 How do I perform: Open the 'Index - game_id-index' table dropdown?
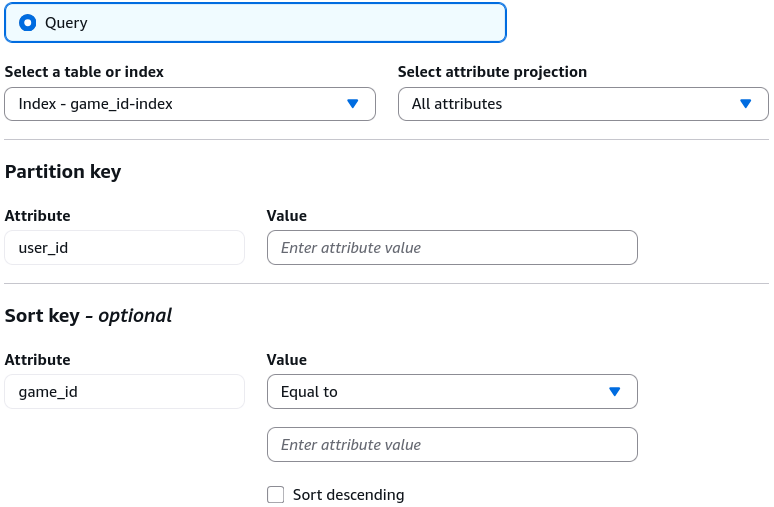[x=190, y=104]
